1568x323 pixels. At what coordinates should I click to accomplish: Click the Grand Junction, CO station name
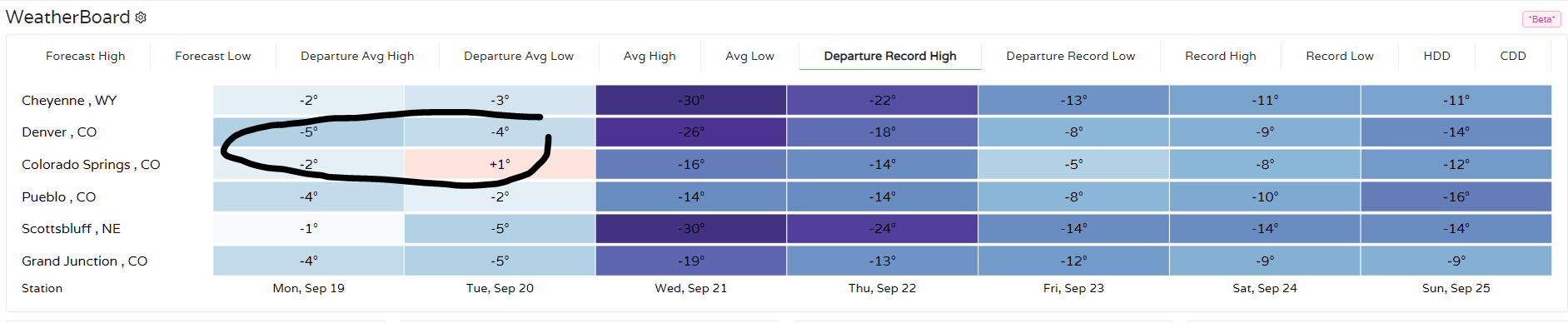coord(84,261)
